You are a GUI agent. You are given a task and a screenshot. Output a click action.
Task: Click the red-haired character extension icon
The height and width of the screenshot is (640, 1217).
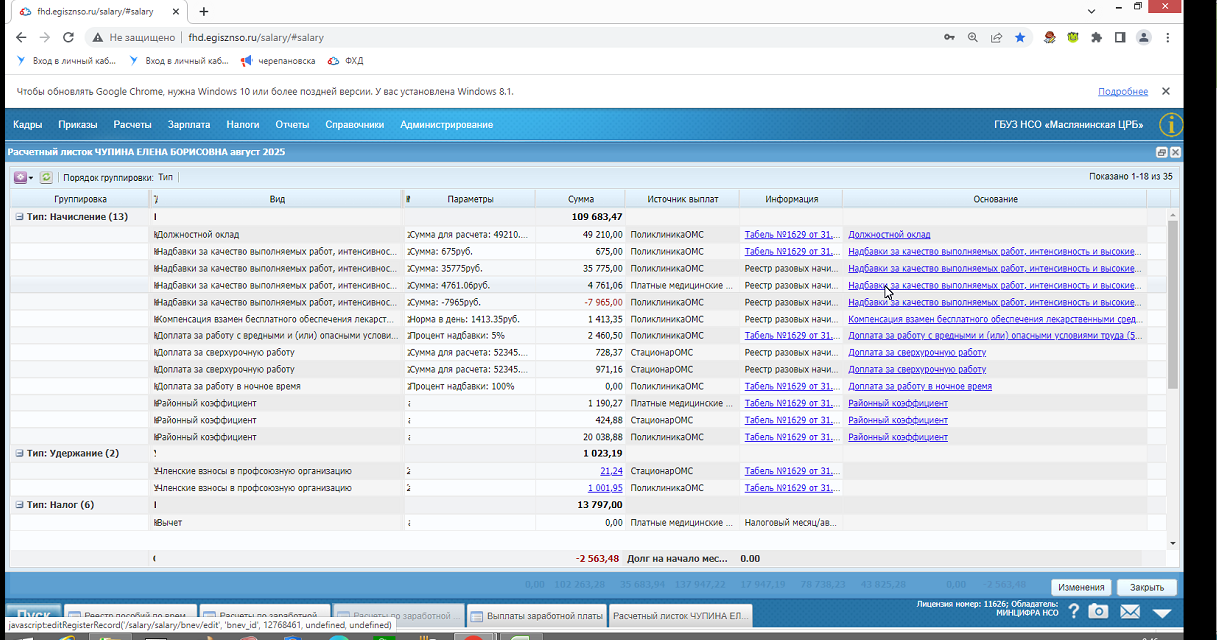point(1049,37)
